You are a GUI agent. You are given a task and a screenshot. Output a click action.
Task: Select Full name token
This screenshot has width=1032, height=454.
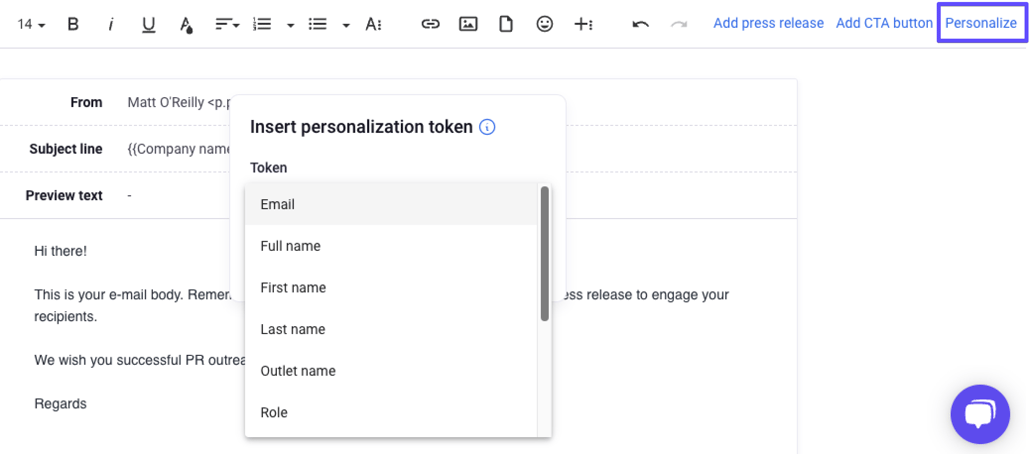[391, 246]
